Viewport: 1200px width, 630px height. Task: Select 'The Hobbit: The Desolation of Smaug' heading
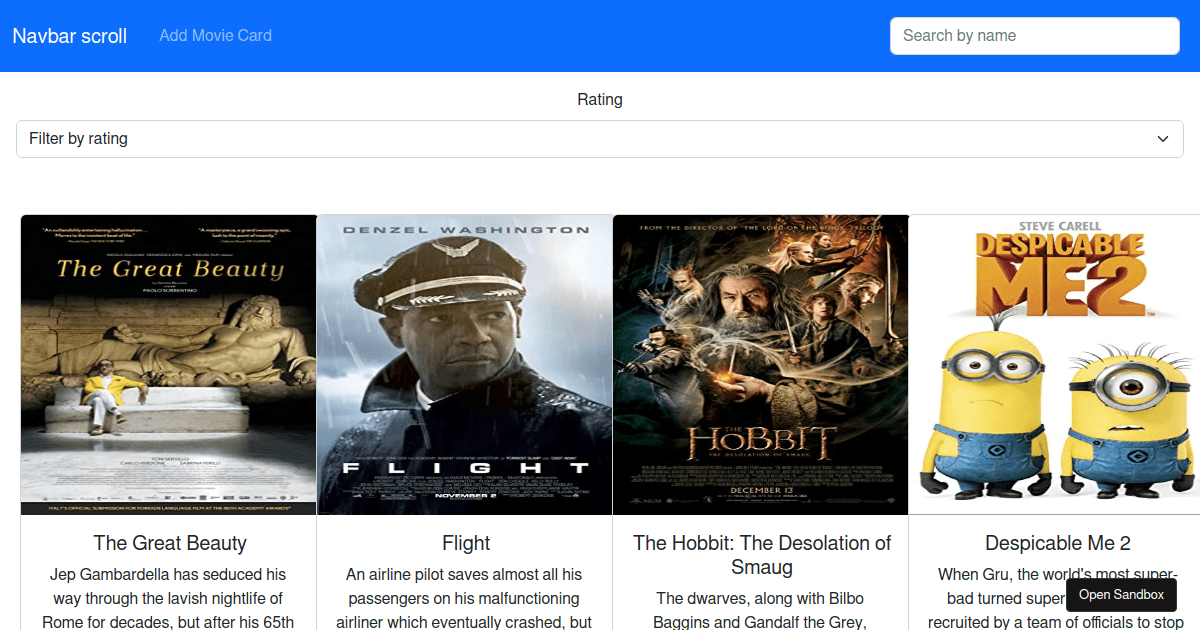tap(761, 555)
